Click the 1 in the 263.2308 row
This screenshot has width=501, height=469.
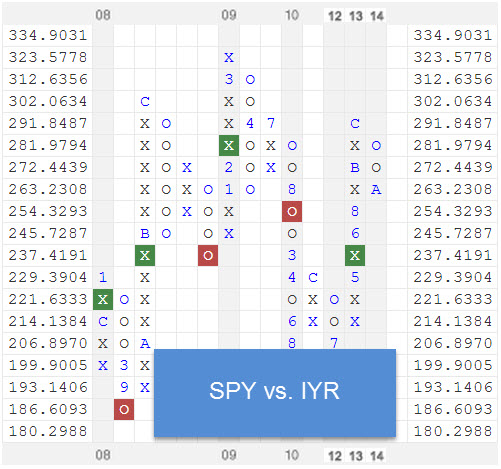point(229,189)
